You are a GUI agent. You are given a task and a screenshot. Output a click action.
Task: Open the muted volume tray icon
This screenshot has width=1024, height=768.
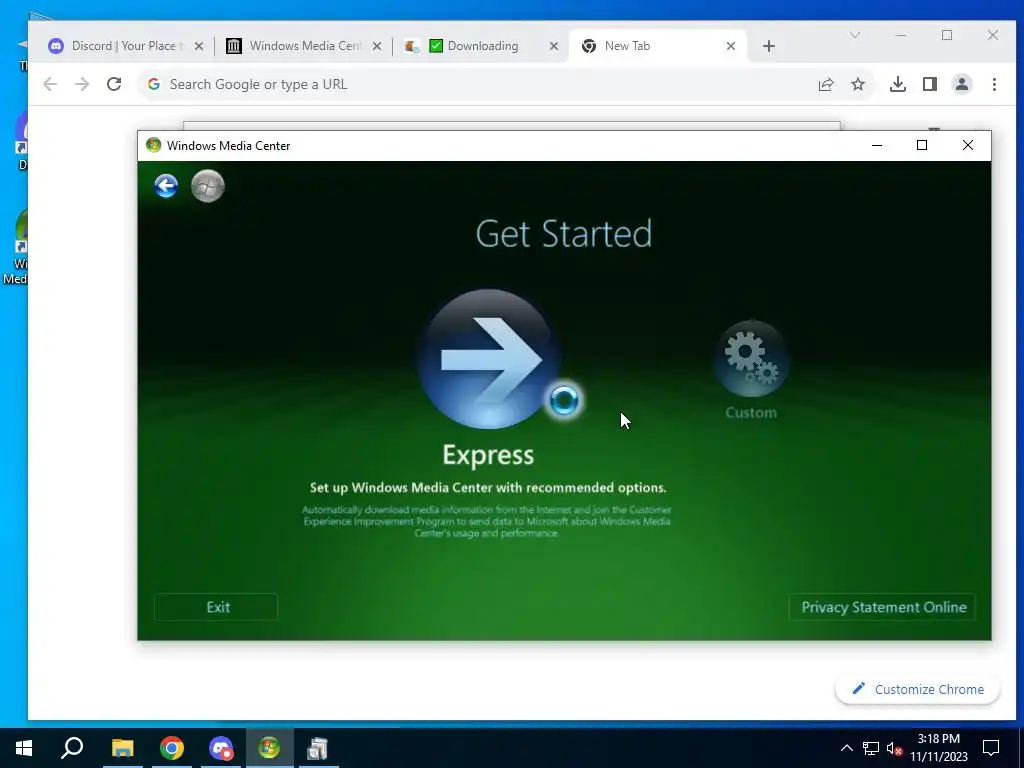pos(895,748)
